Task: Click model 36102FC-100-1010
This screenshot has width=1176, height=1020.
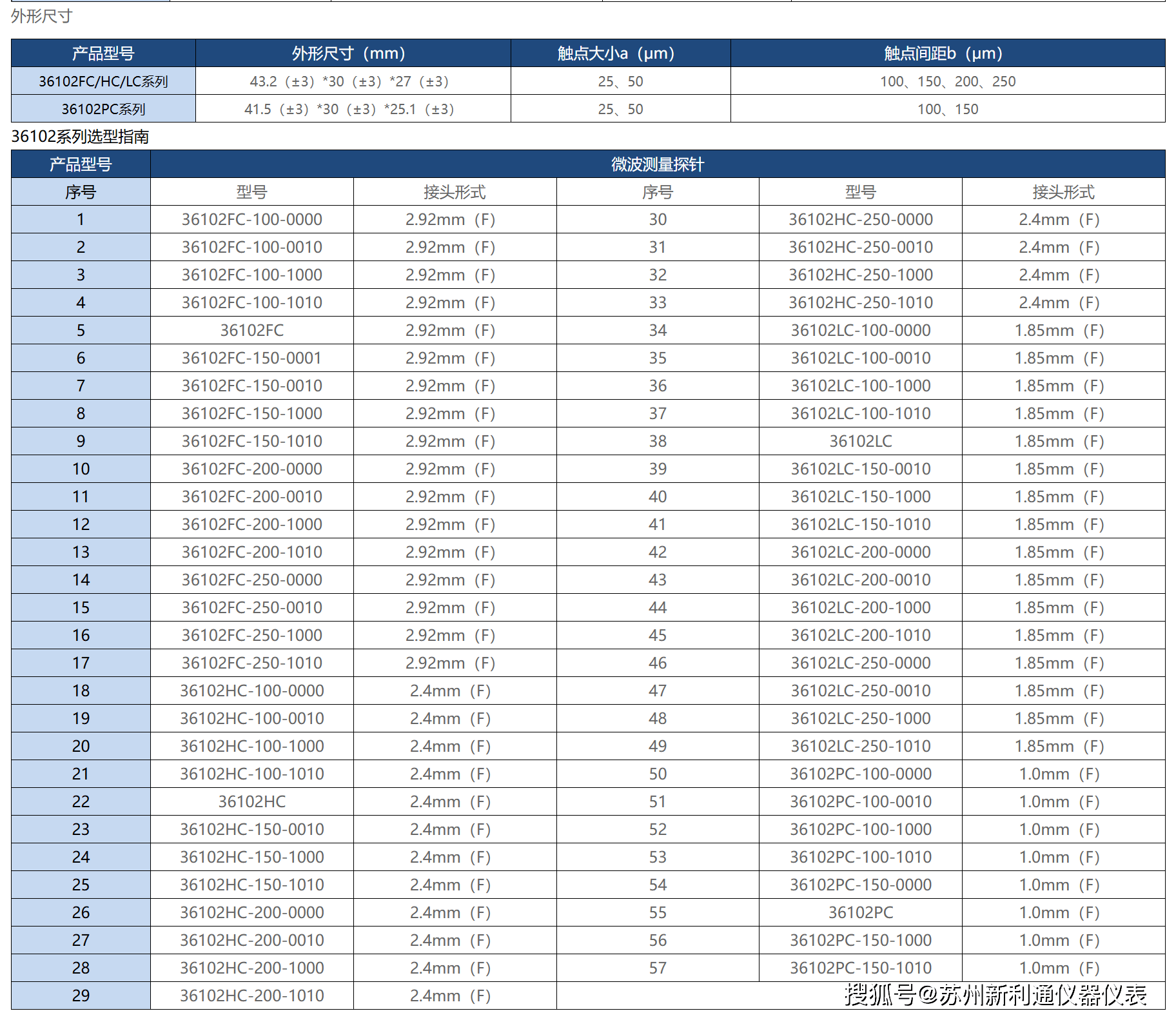Action: point(251,302)
